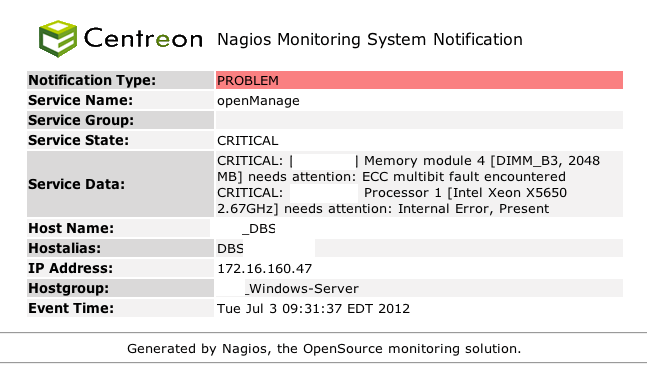Click the Service Name label
The image size is (647, 375).
tap(80, 100)
